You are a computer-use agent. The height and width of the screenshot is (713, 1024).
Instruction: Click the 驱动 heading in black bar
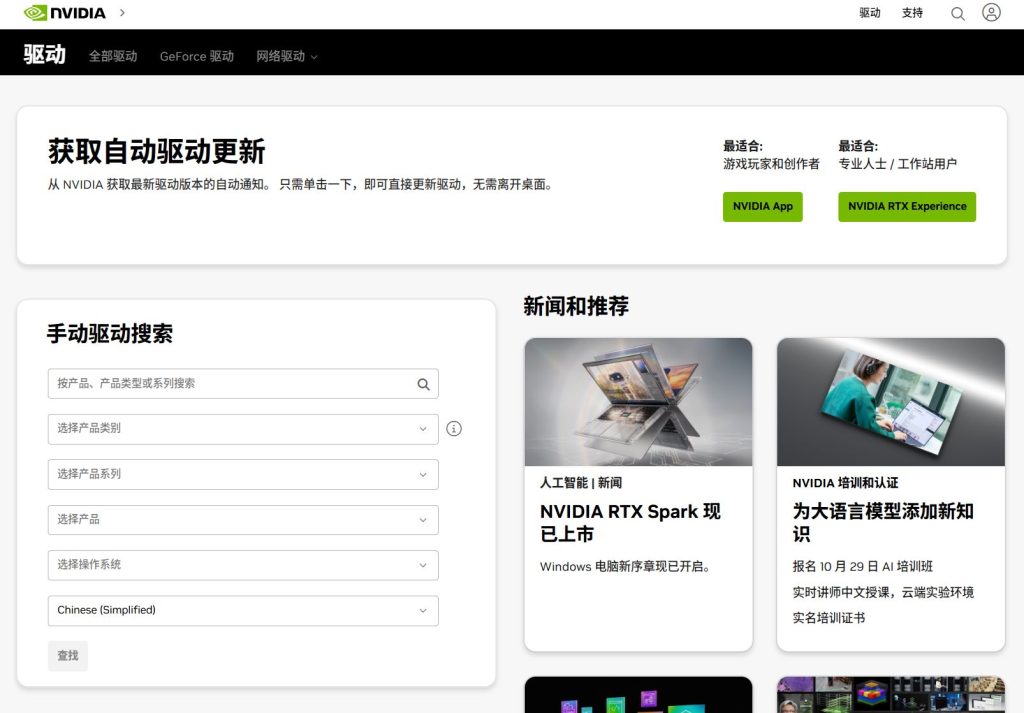44,54
